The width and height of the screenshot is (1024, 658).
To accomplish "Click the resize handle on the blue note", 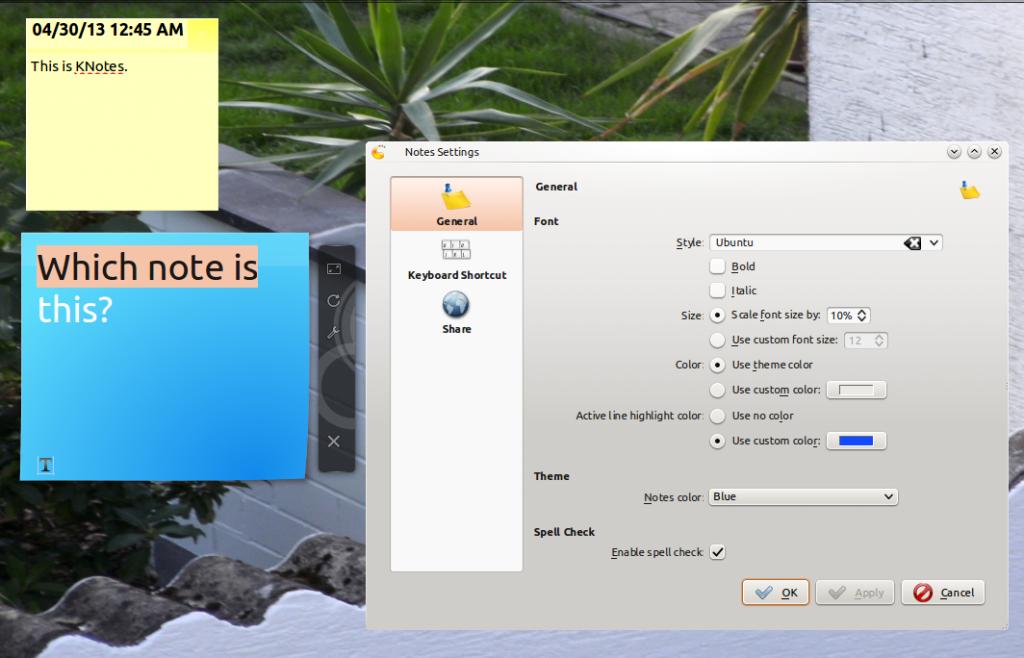I will pyautogui.click(x=334, y=269).
